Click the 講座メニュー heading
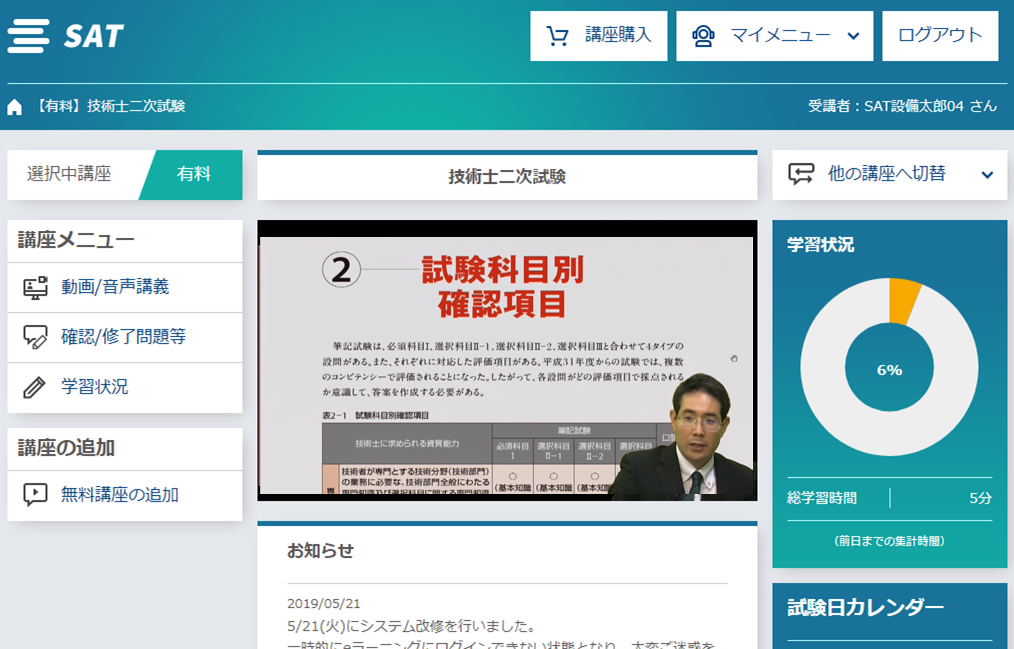This screenshot has width=1014, height=649. click(76, 240)
